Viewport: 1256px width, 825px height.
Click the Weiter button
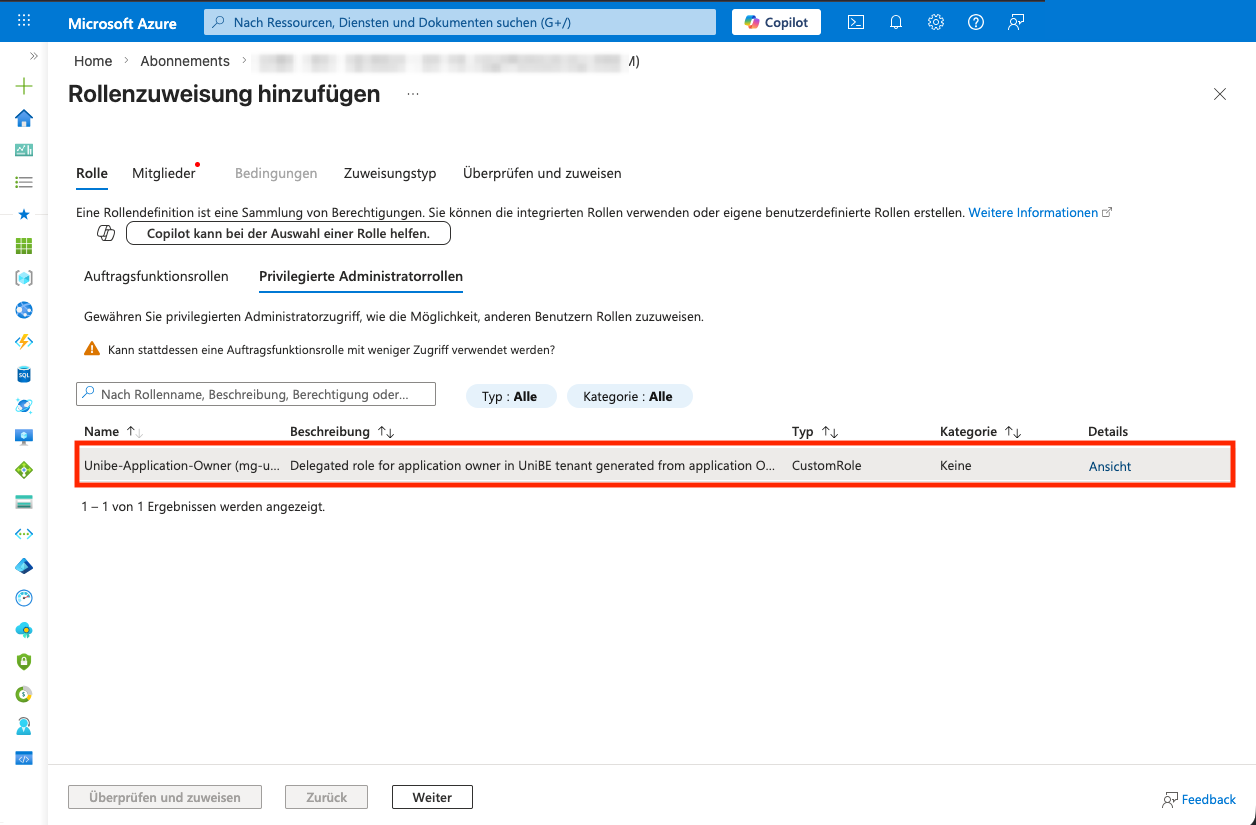point(432,797)
